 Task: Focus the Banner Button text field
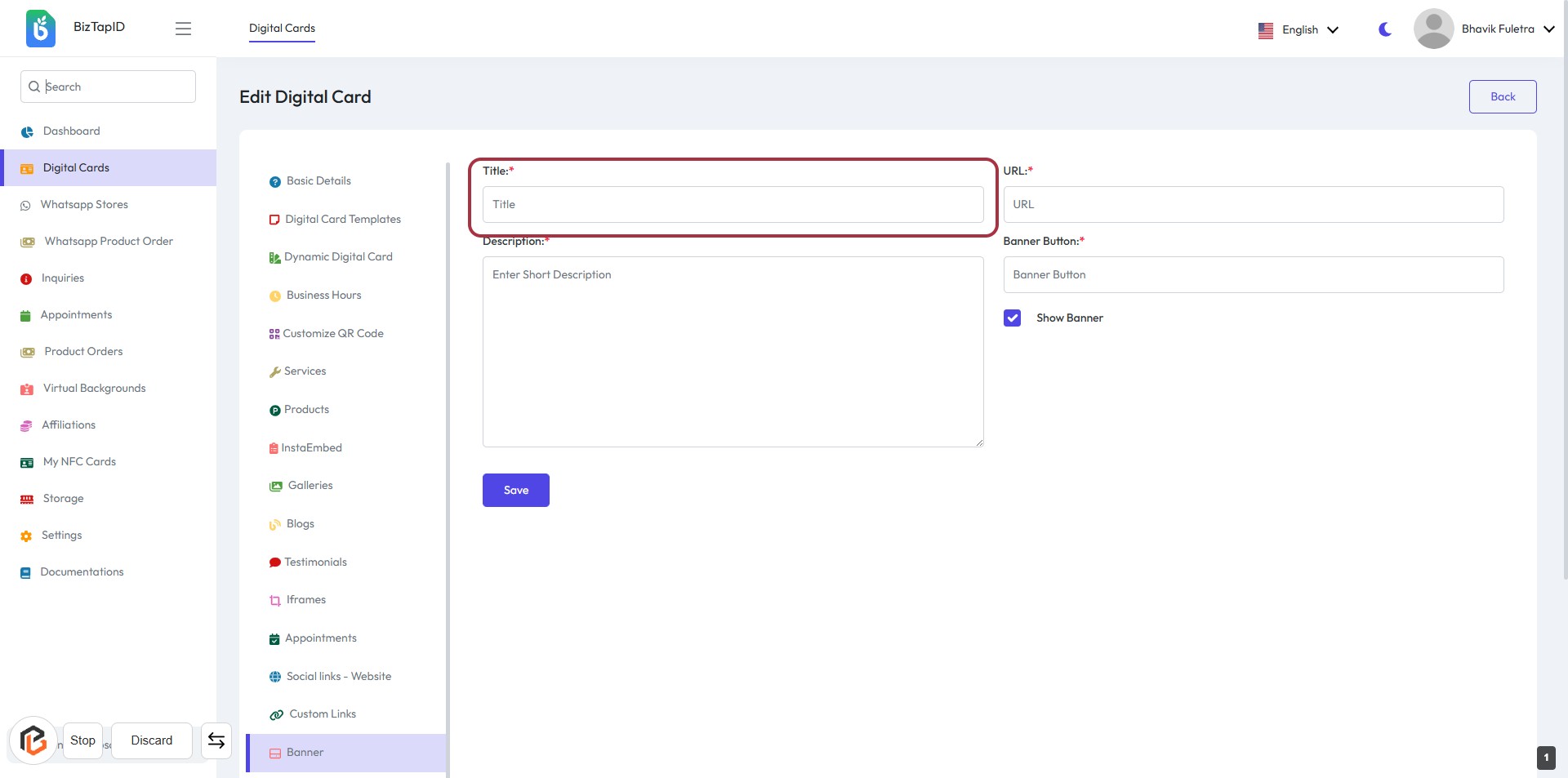[x=1253, y=275]
